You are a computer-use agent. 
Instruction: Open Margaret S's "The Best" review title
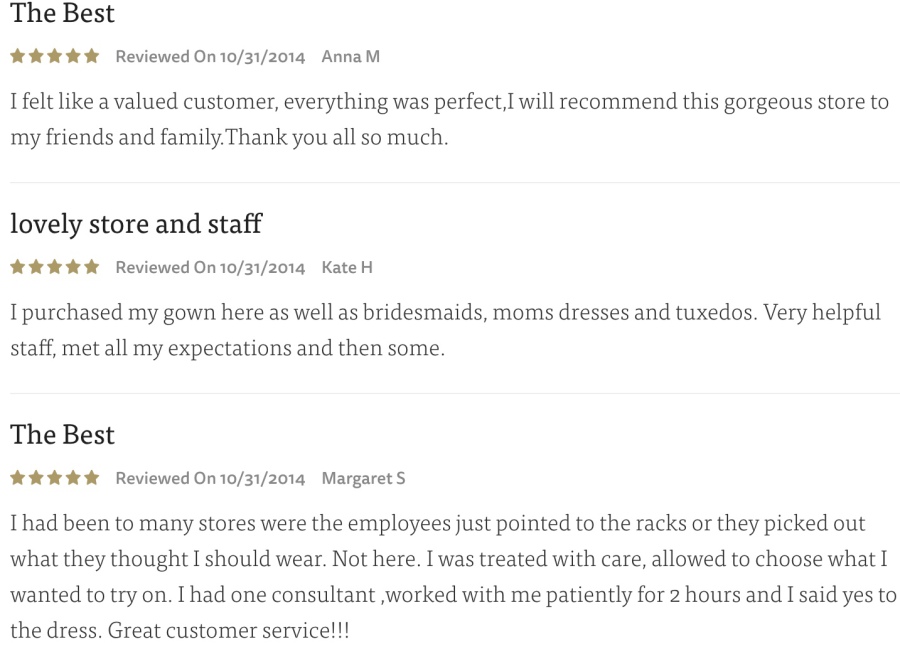tap(62, 434)
